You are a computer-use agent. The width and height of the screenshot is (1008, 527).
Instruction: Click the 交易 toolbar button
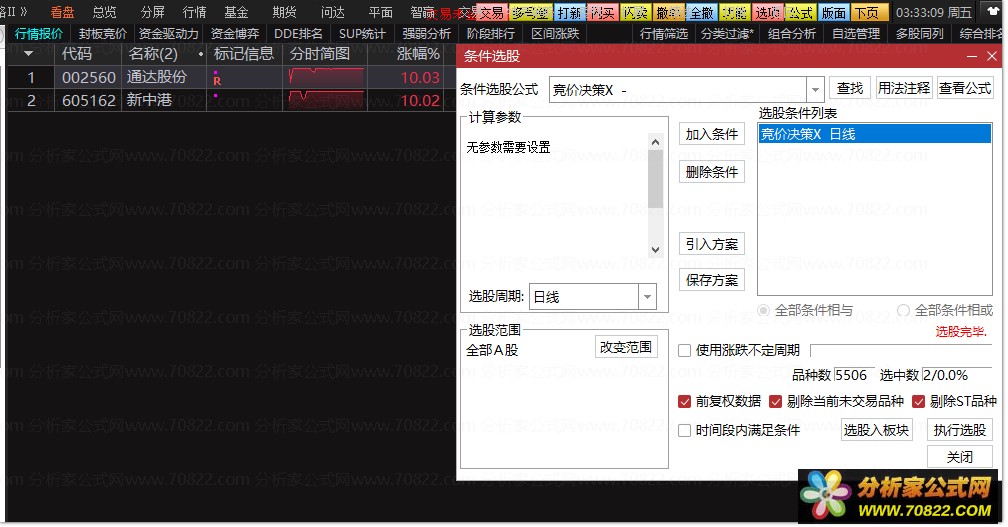(492, 12)
